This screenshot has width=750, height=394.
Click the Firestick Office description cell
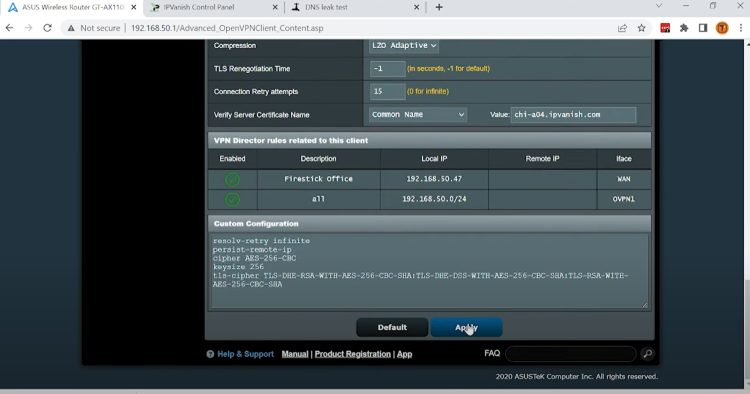[319, 179]
